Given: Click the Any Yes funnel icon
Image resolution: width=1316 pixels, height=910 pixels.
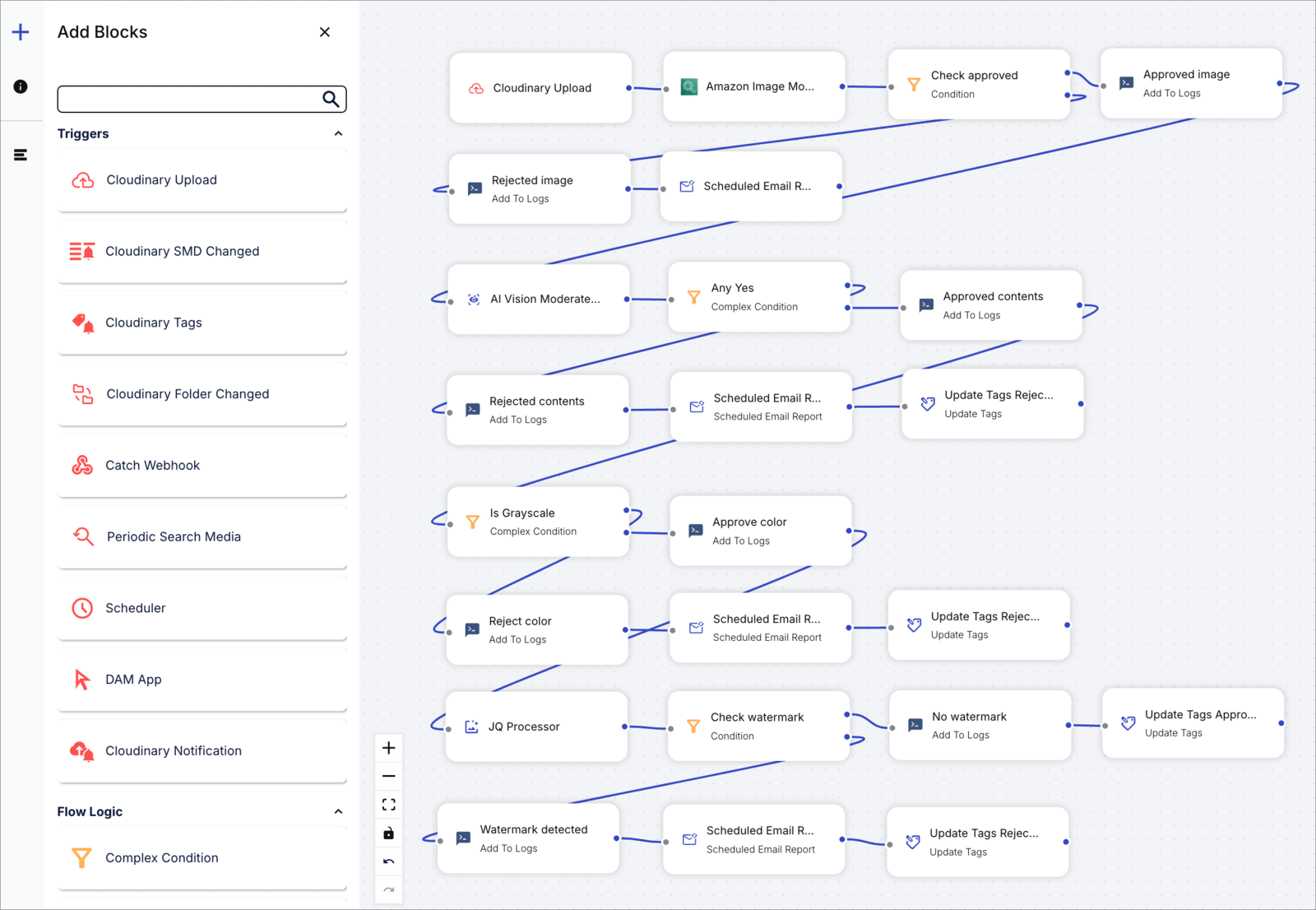Looking at the screenshot, I should 694,297.
